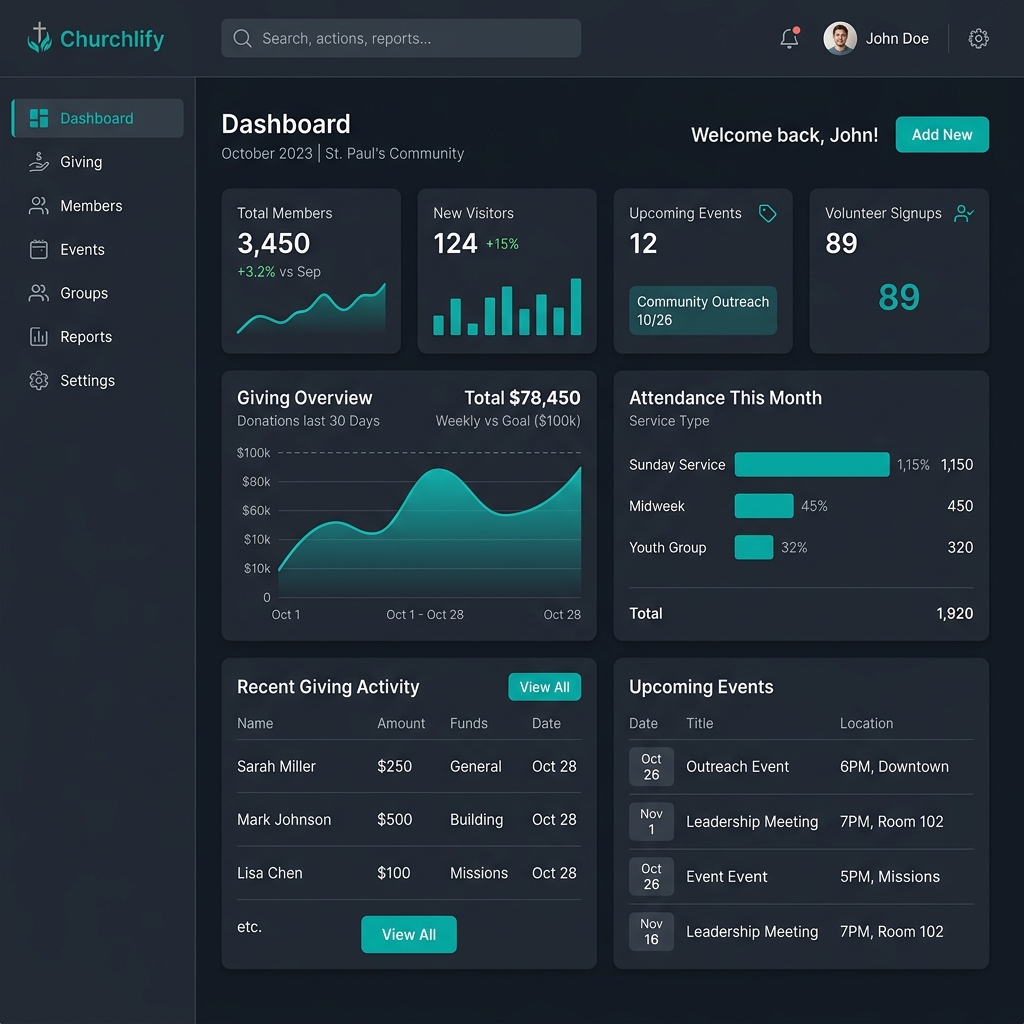1024x1024 pixels.
Task: Click the $500 amount cell
Action: [394, 820]
